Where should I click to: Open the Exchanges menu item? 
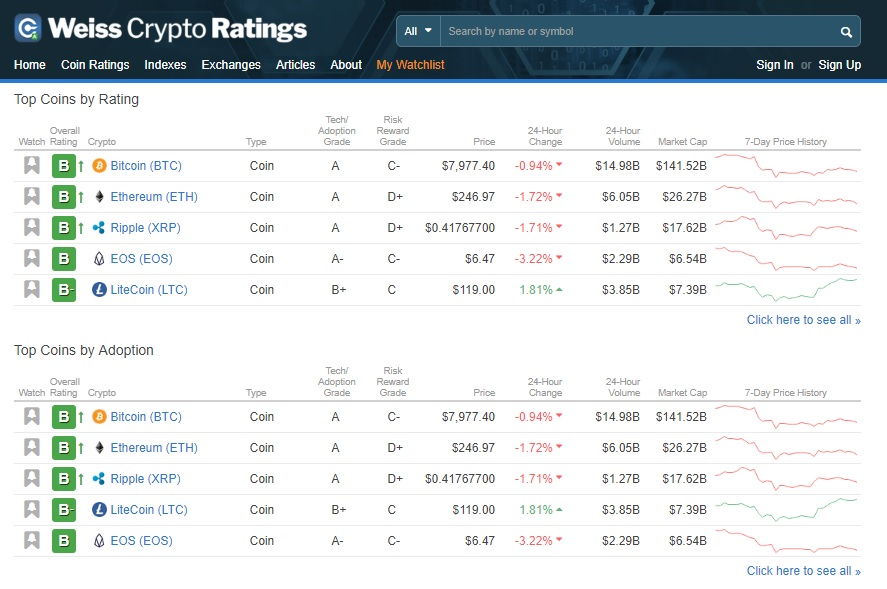pyautogui.click(x=231, y=65)
